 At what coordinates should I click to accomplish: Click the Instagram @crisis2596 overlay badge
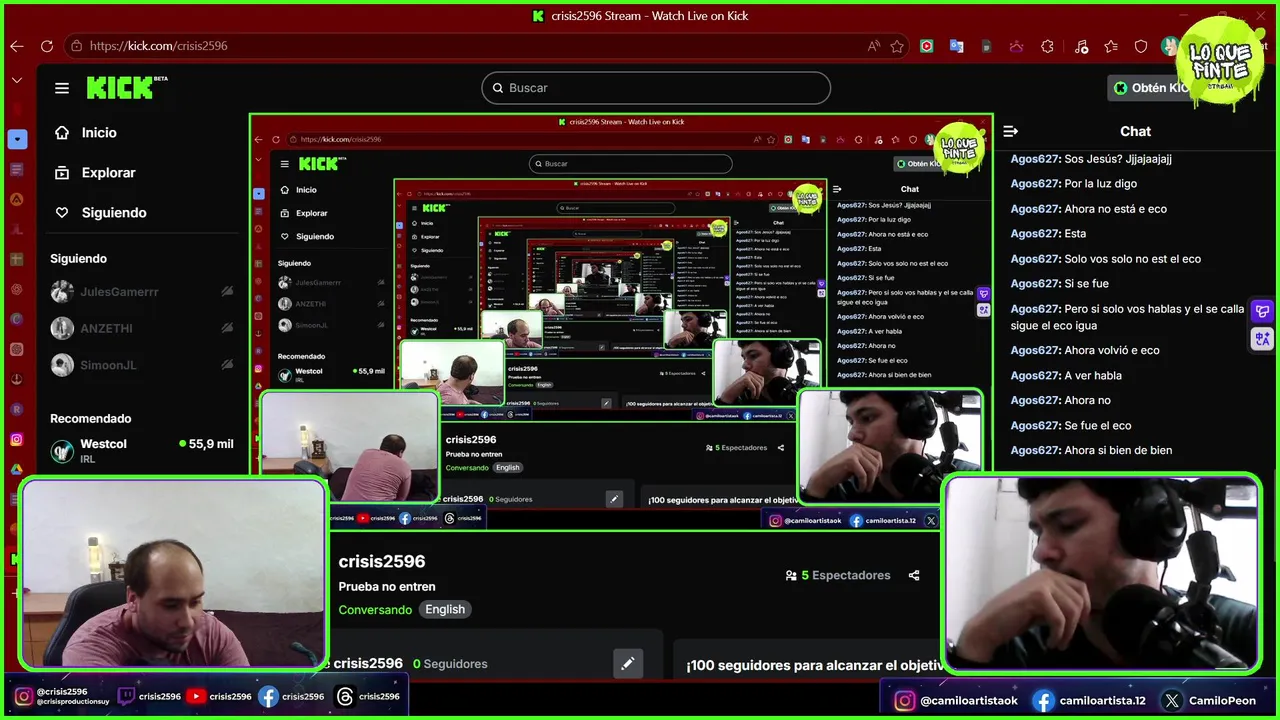(61, 696)
